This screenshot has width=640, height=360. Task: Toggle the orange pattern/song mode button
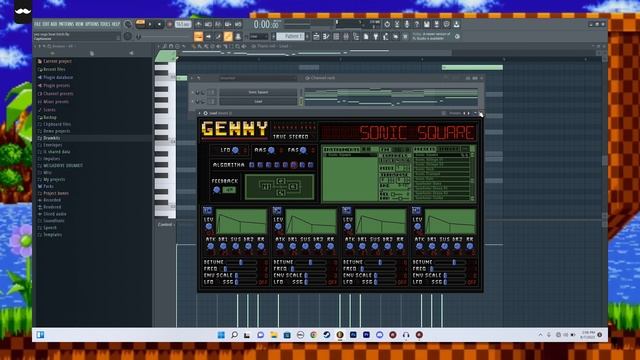click(x=140, y=24)
